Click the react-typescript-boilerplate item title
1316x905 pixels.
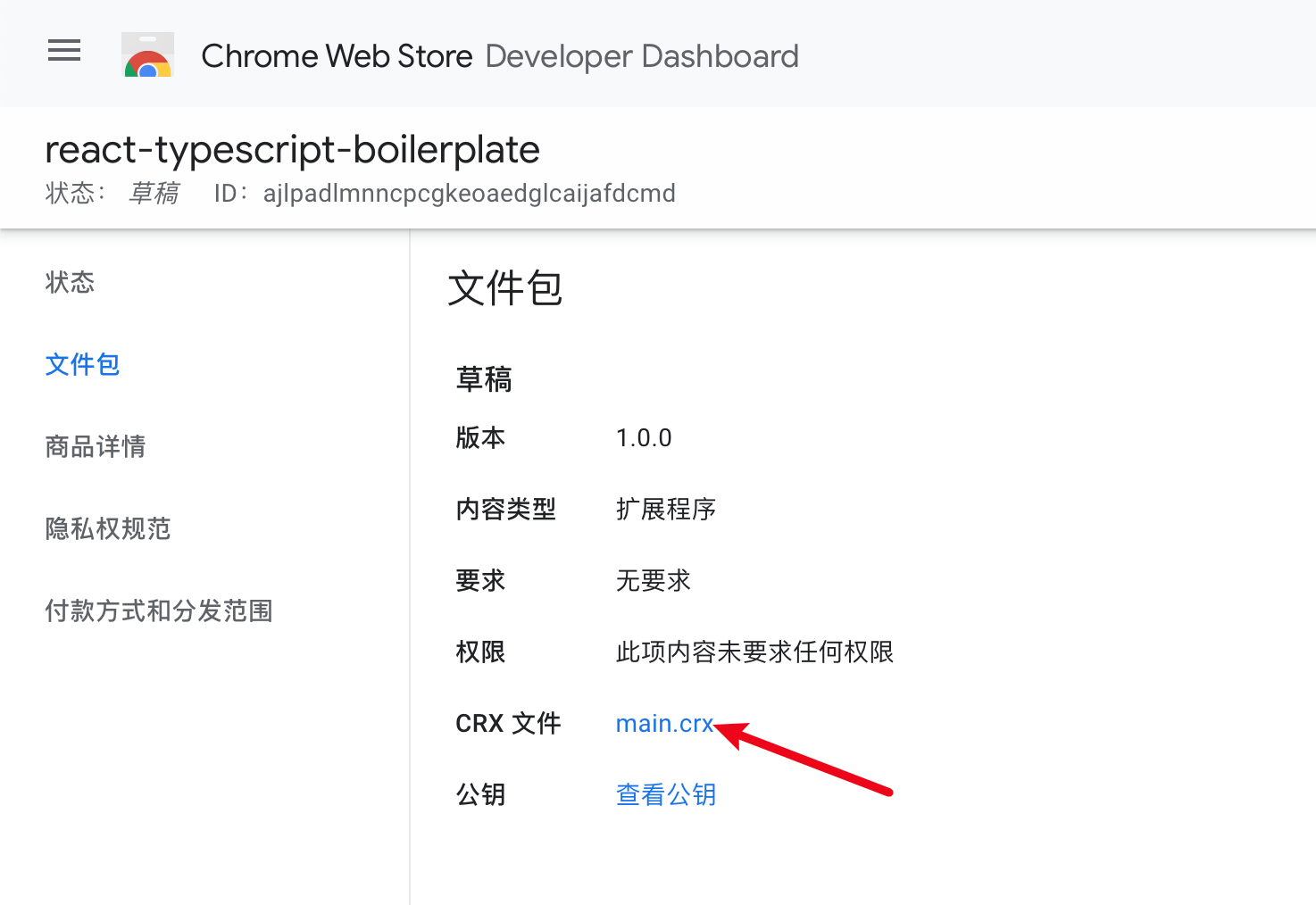coord(293,150)
